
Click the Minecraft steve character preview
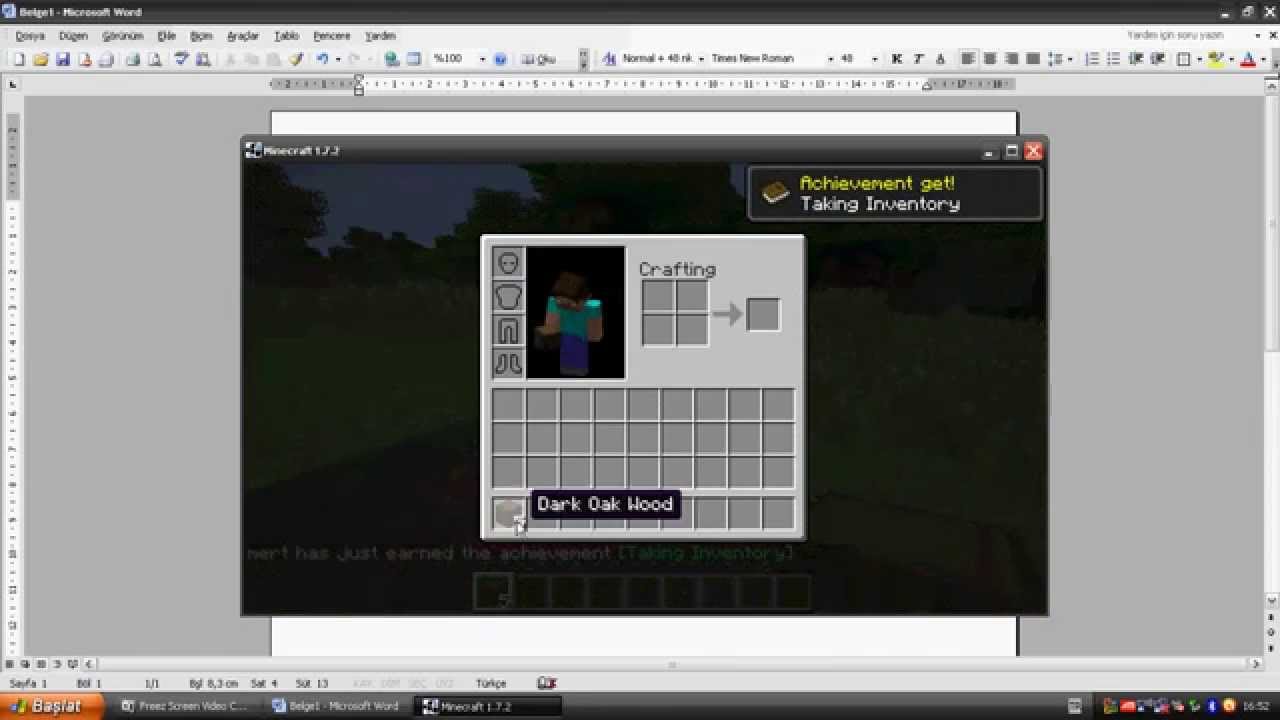[575, 313]
